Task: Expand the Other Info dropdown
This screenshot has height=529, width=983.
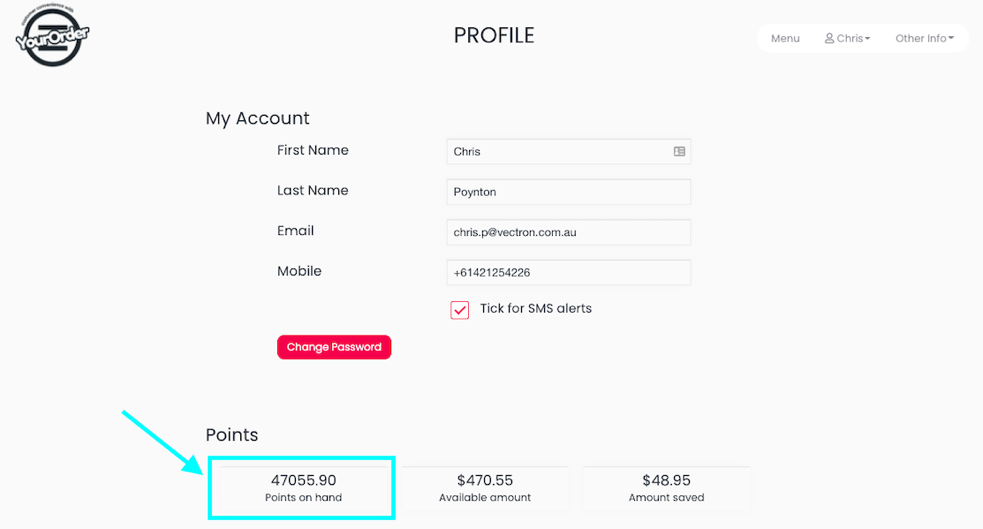Action: pyautogui.click(x=924, y=38)
